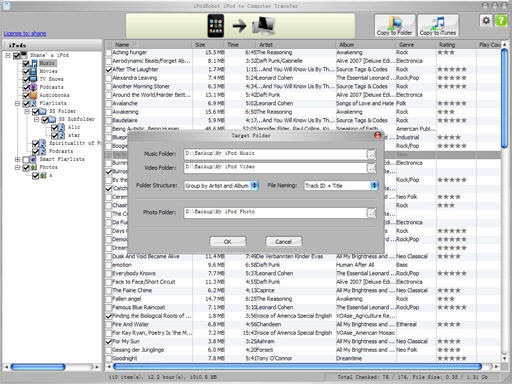The height and width of the screenshot is (384, 512).
Task: Select the Everybody Knows track row
Action: (303, 273)
